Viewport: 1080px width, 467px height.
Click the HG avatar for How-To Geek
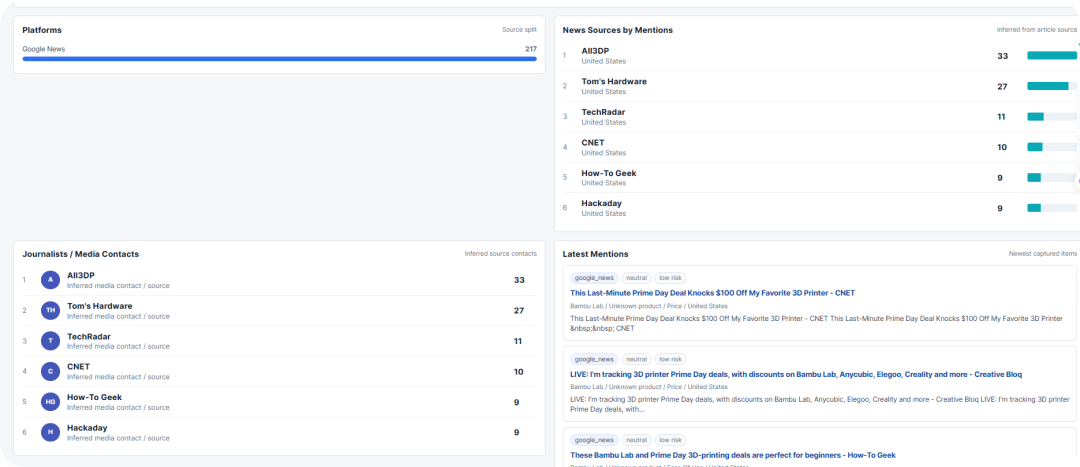click(50, 402)
